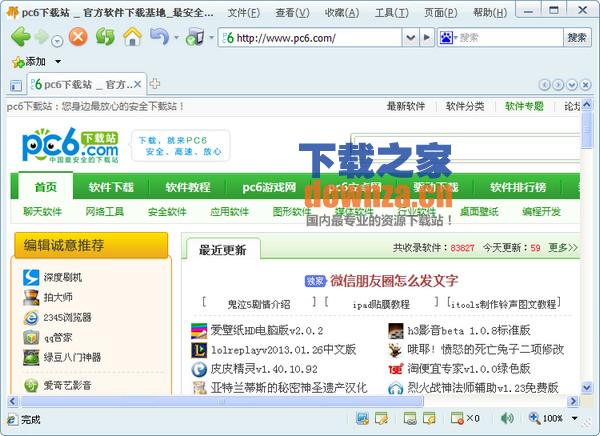This screenshot has height=436, width=600.
Task: Open the tab list icon left of tabs
Action: [x=16, y=85]
